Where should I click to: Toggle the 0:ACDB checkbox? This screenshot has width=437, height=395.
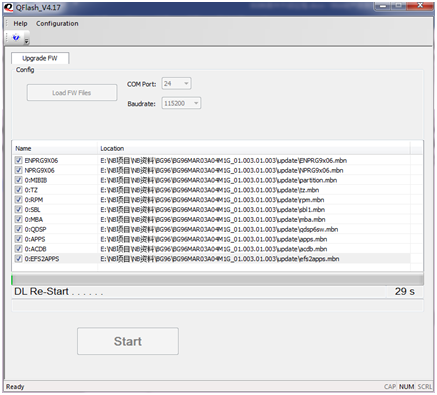[19, 249]
